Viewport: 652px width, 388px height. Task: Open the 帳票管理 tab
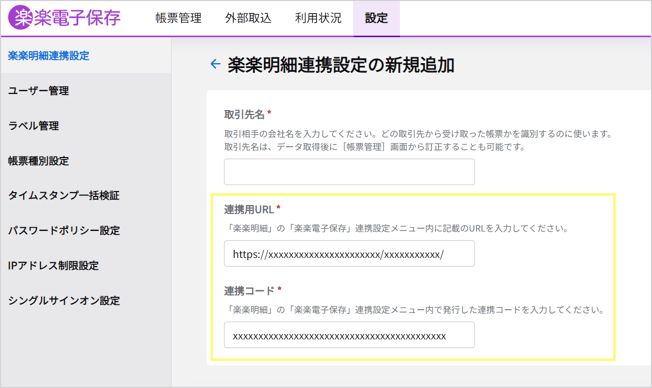click(178, 18)
